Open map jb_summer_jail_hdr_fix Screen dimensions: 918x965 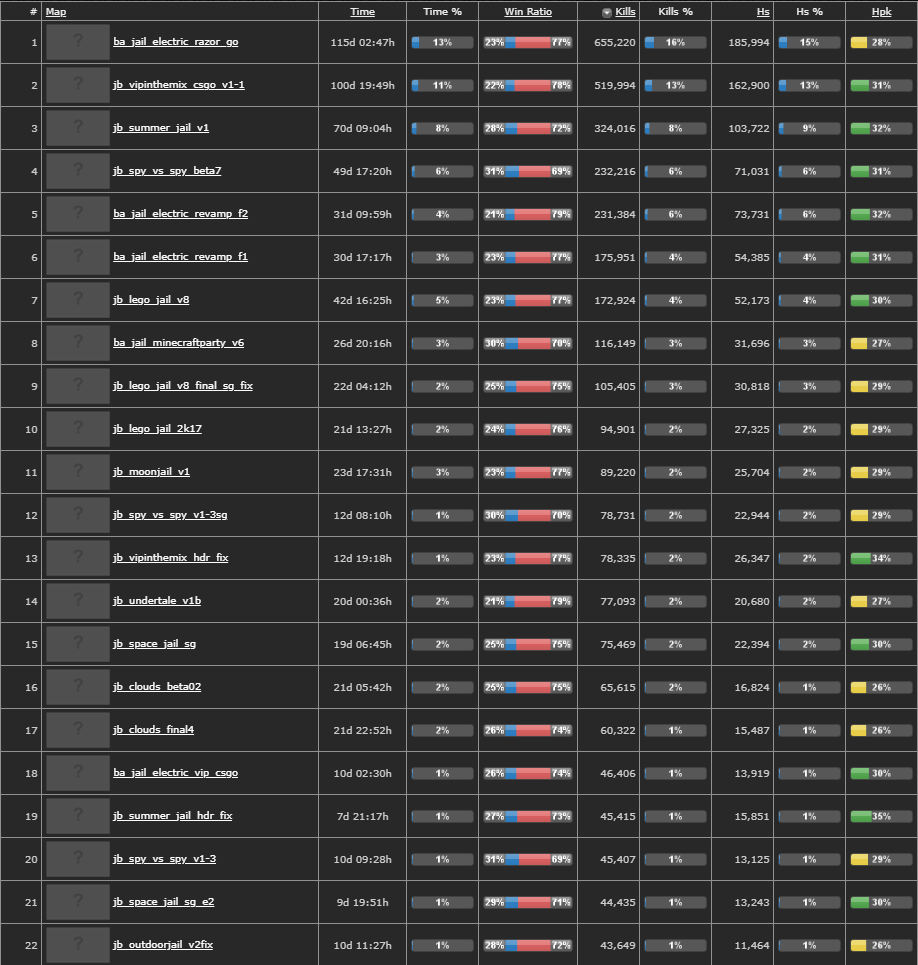[x=172, y=816]
